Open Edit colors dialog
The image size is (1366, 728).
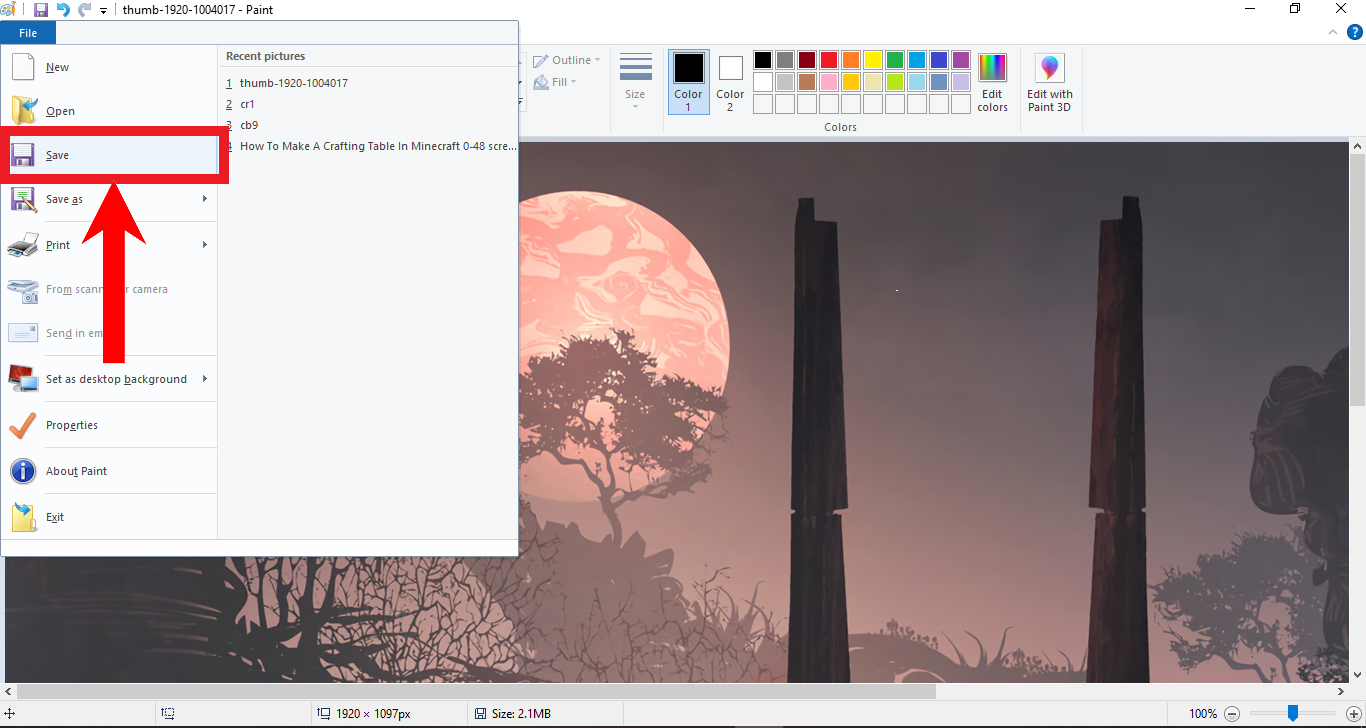click(x=992, y=82)
